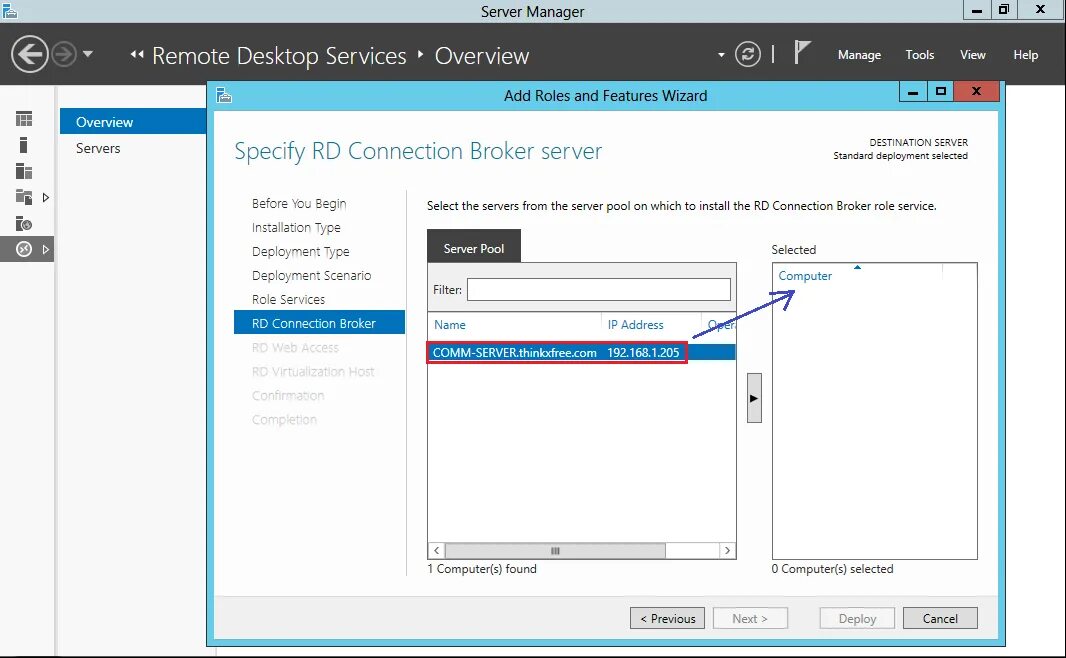Go to Deployment Type step

[300, 252]
